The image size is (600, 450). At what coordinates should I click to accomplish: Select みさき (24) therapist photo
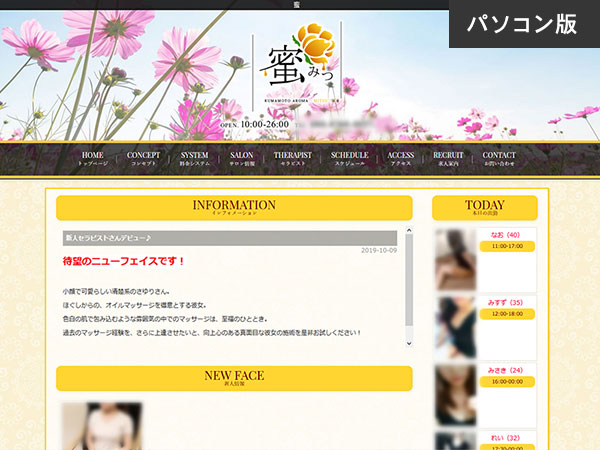coord(456,393)
